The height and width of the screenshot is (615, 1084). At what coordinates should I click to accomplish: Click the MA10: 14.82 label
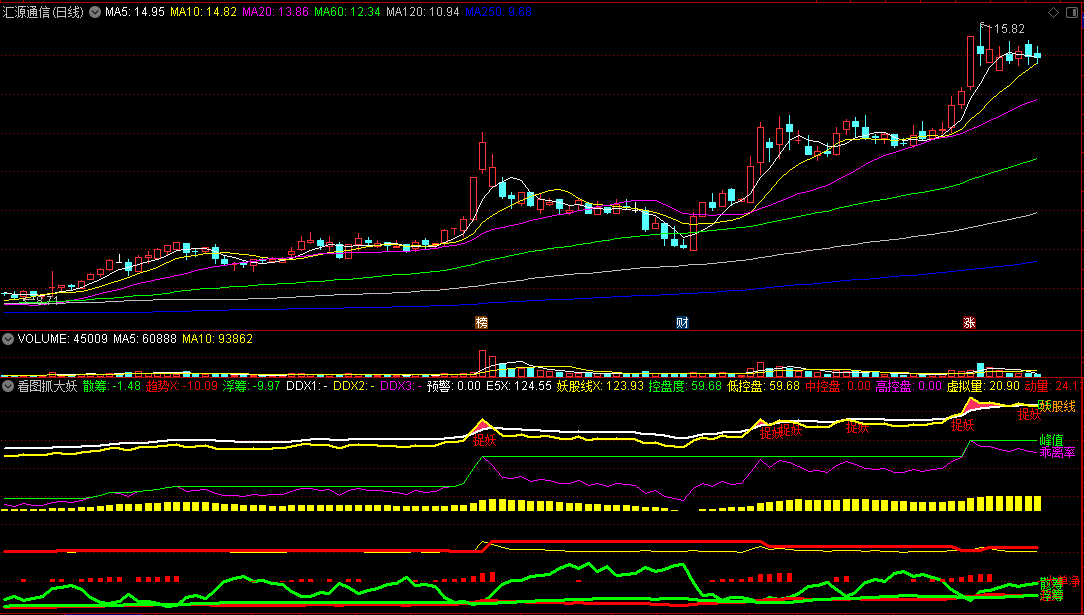[x=203, y=12]
